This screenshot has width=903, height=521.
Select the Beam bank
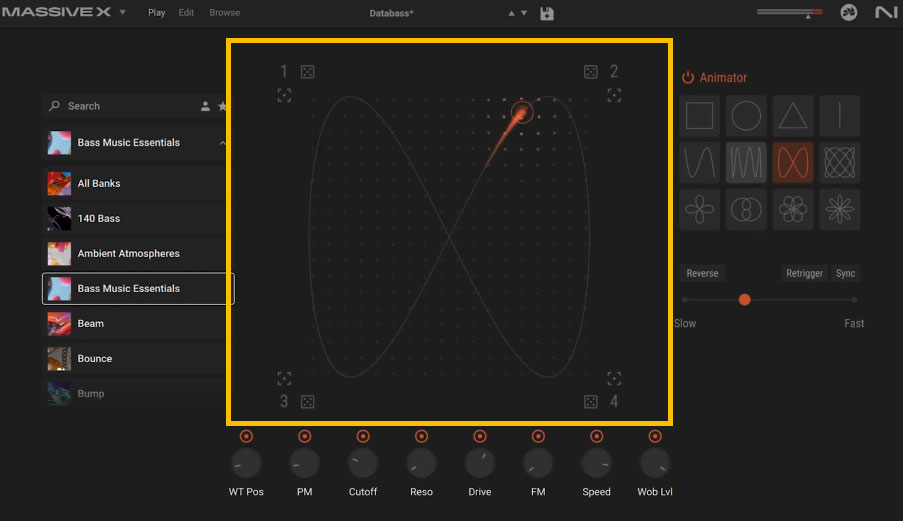(136, 324)
